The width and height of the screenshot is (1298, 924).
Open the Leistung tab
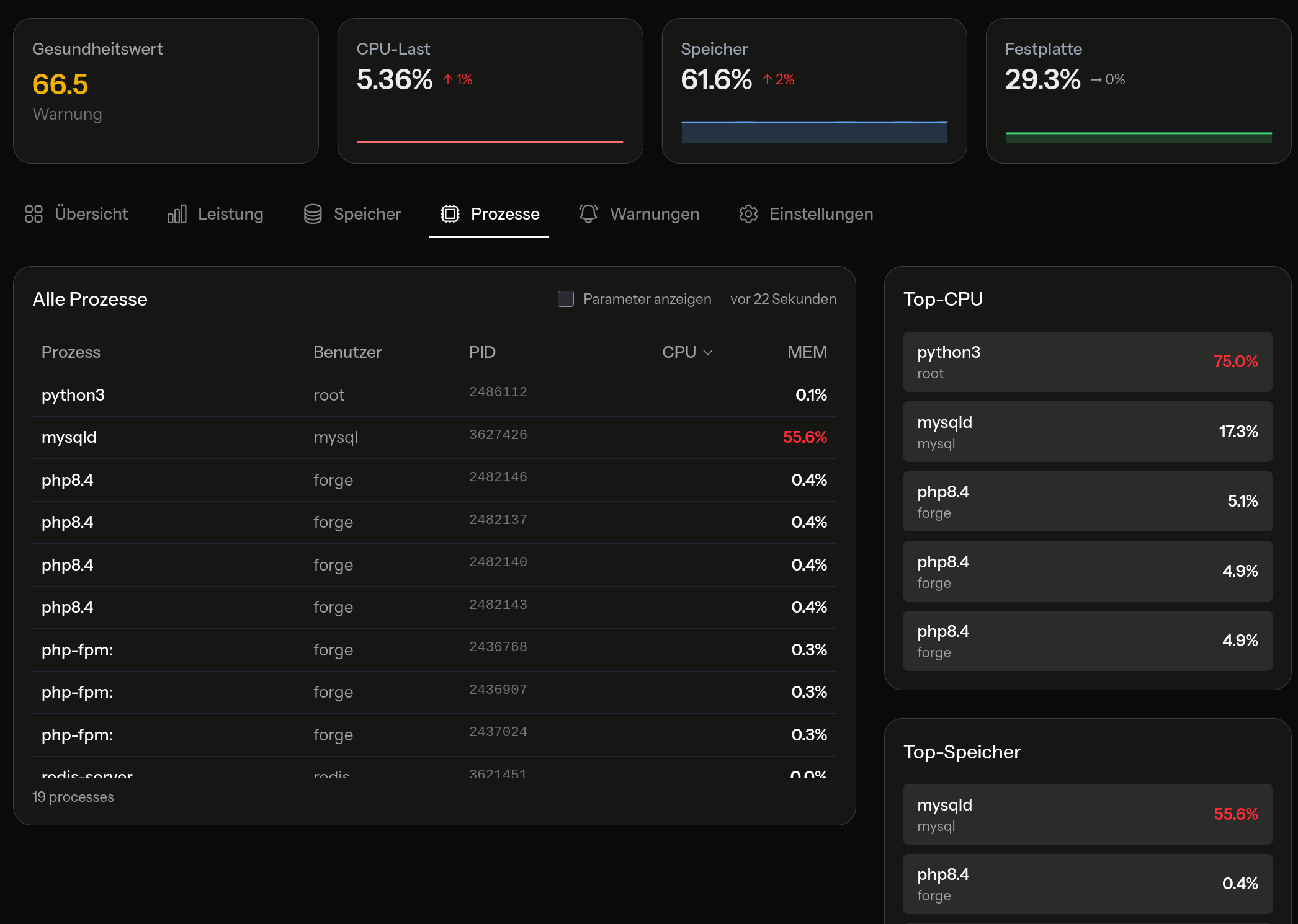(230, 214)
